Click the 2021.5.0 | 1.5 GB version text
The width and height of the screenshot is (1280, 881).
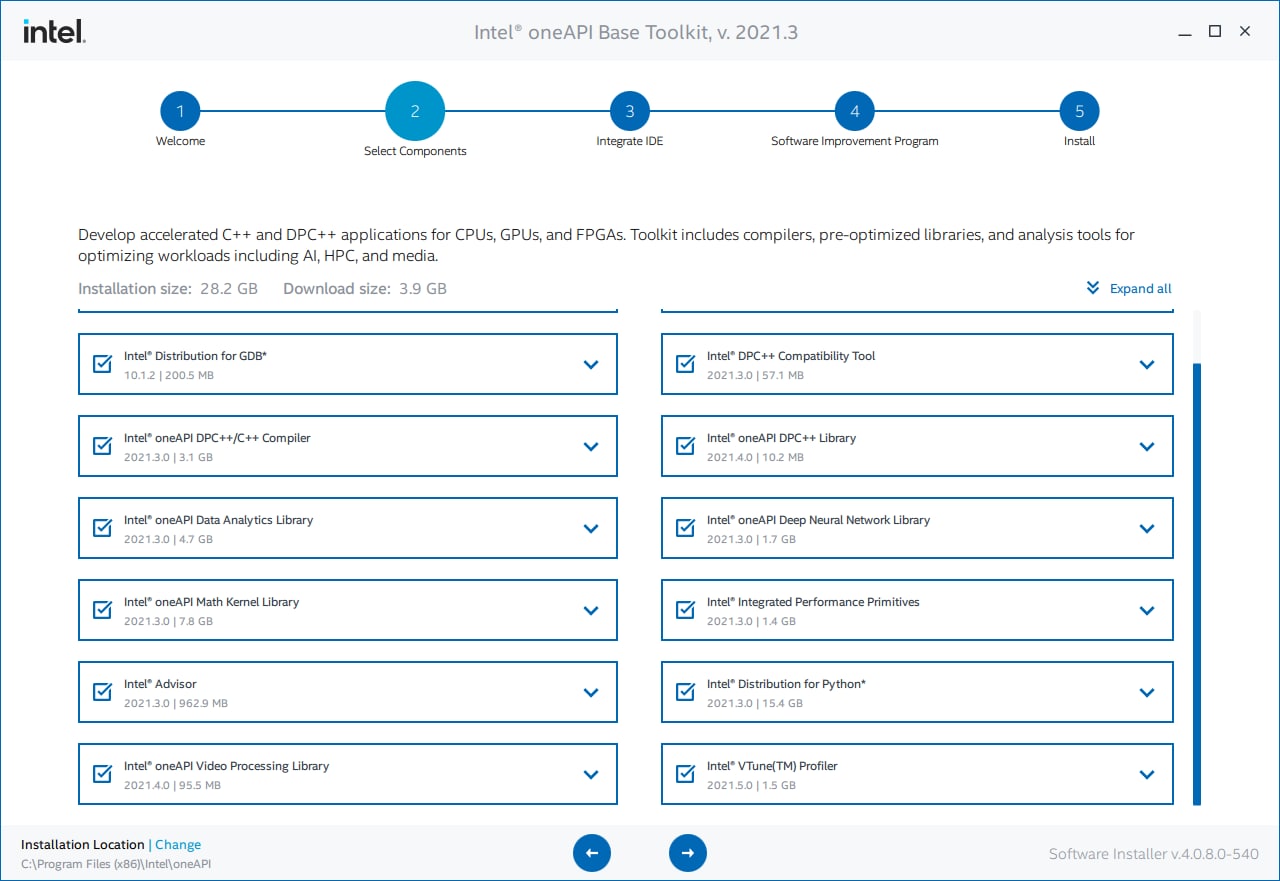click(x=751, y=786)
